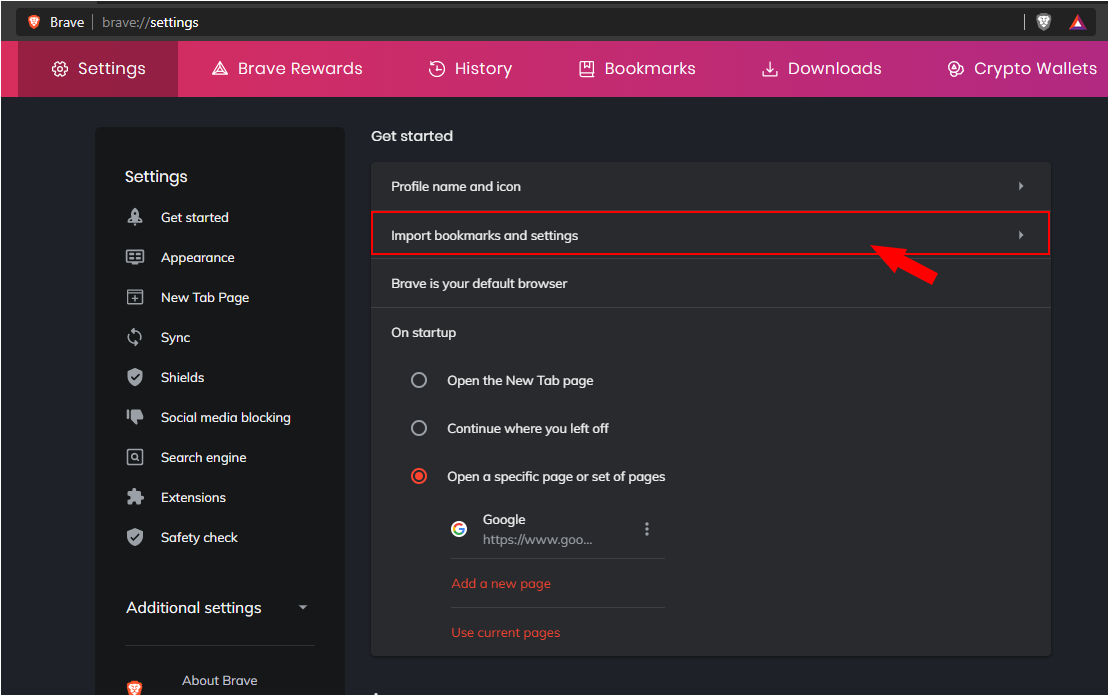Viewport: 1109px width, 696px height.
Task: Switch to the Bookmarks tab
Action: [637, 69]
